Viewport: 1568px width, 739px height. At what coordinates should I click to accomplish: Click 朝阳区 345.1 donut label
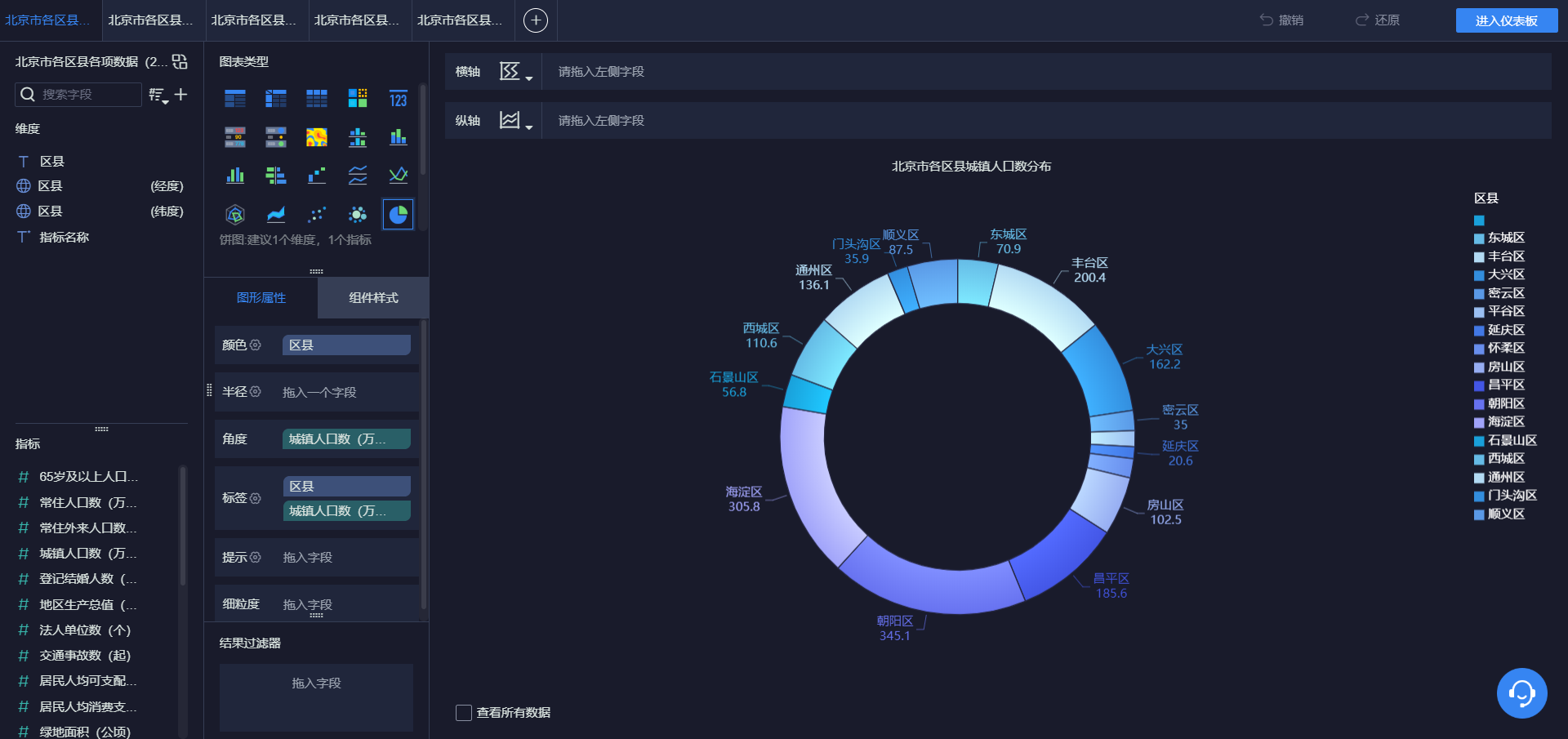[894, 629]
